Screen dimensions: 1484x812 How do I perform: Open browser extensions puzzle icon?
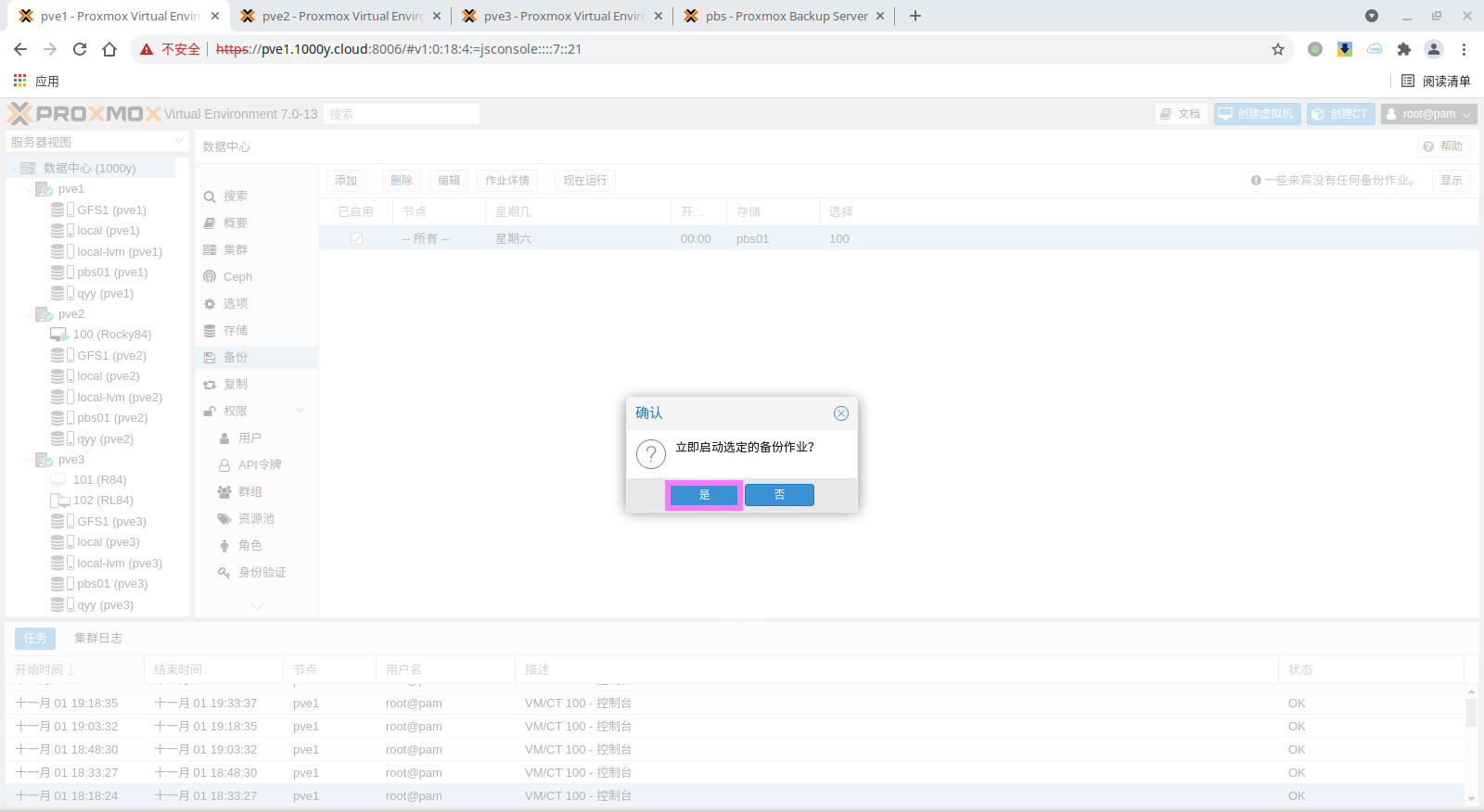click(x=1404, y=49)
